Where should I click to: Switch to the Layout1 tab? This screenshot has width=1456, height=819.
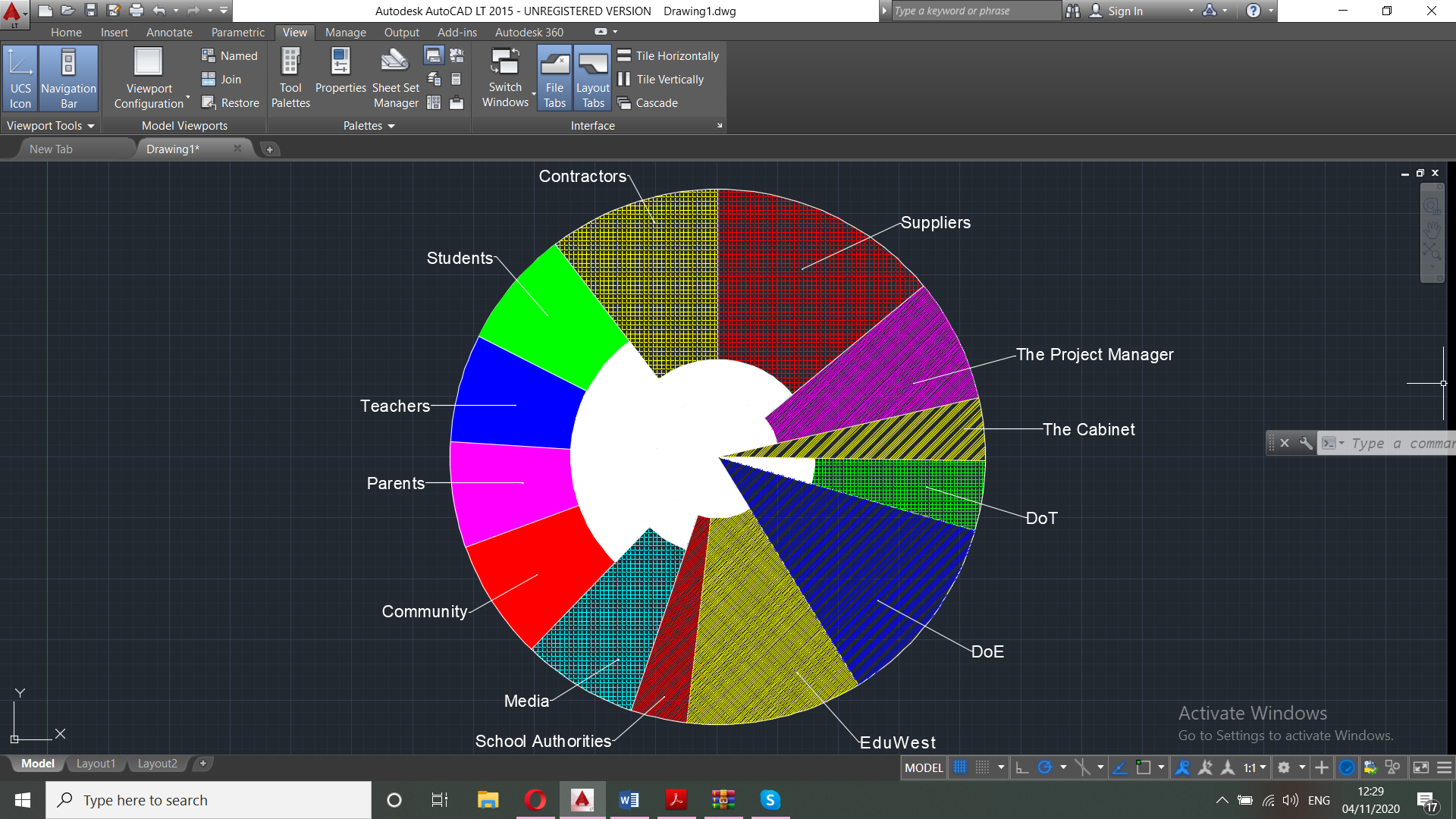(x=96, y=764)
